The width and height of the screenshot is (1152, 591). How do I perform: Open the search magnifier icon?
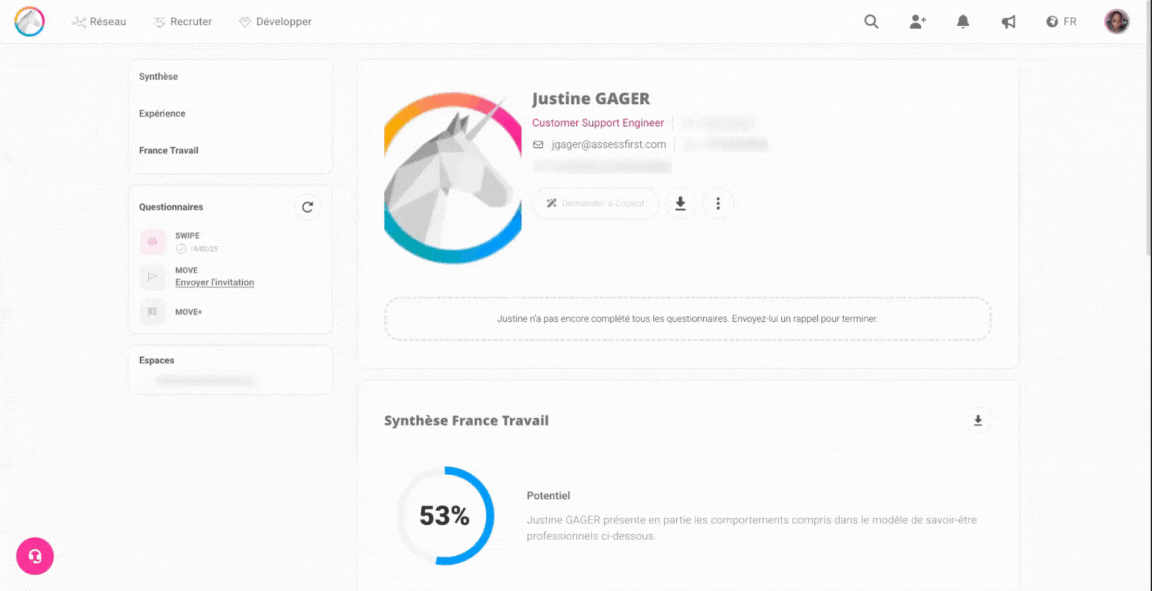click(x=871, y=21)
